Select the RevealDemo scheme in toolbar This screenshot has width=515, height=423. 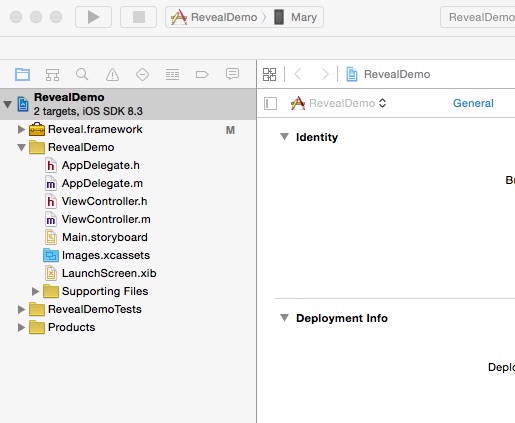pos(214,17)
